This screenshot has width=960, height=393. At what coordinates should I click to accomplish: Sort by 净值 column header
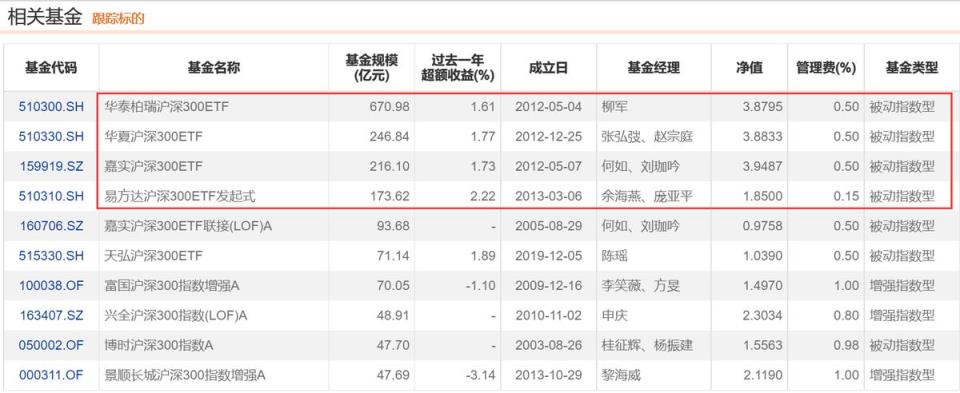[749, 68]
